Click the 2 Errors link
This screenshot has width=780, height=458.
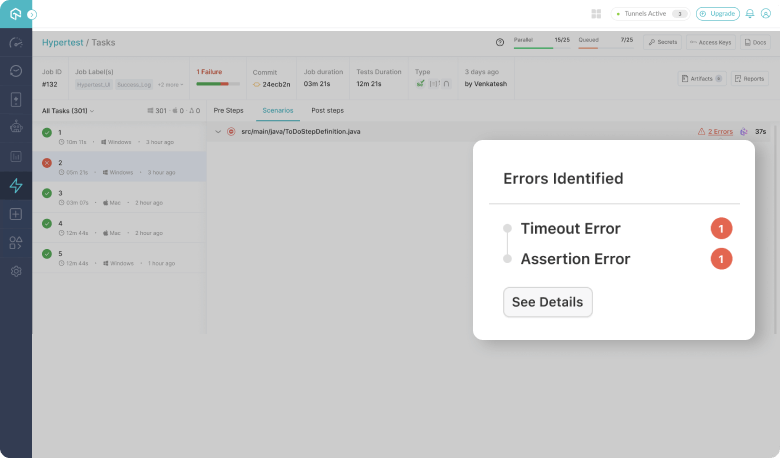(720, 132)
